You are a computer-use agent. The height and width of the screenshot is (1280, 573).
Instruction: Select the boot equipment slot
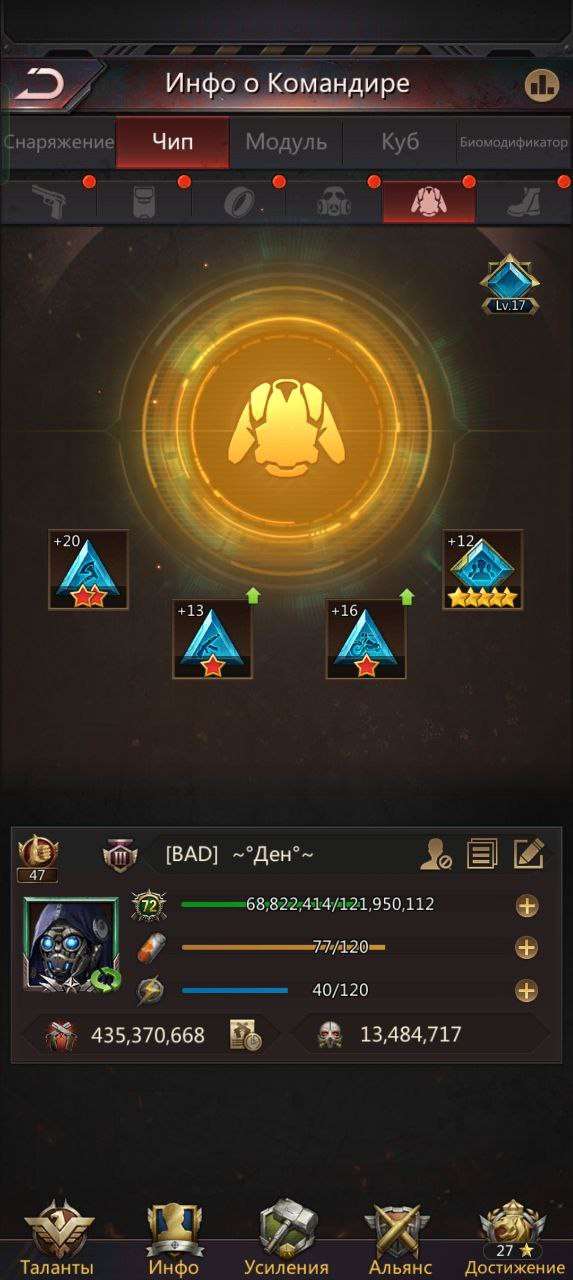[523, 201]
